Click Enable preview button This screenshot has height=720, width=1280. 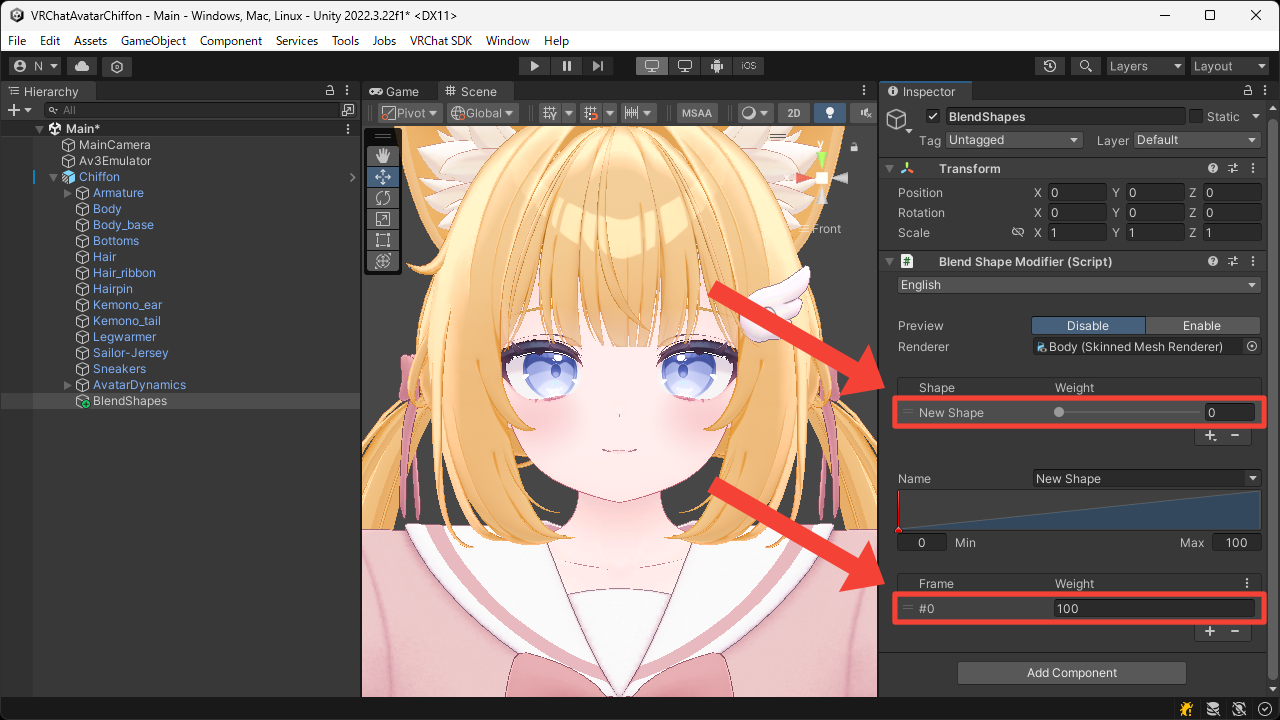pyautogui.click(x=1201, y=326)
